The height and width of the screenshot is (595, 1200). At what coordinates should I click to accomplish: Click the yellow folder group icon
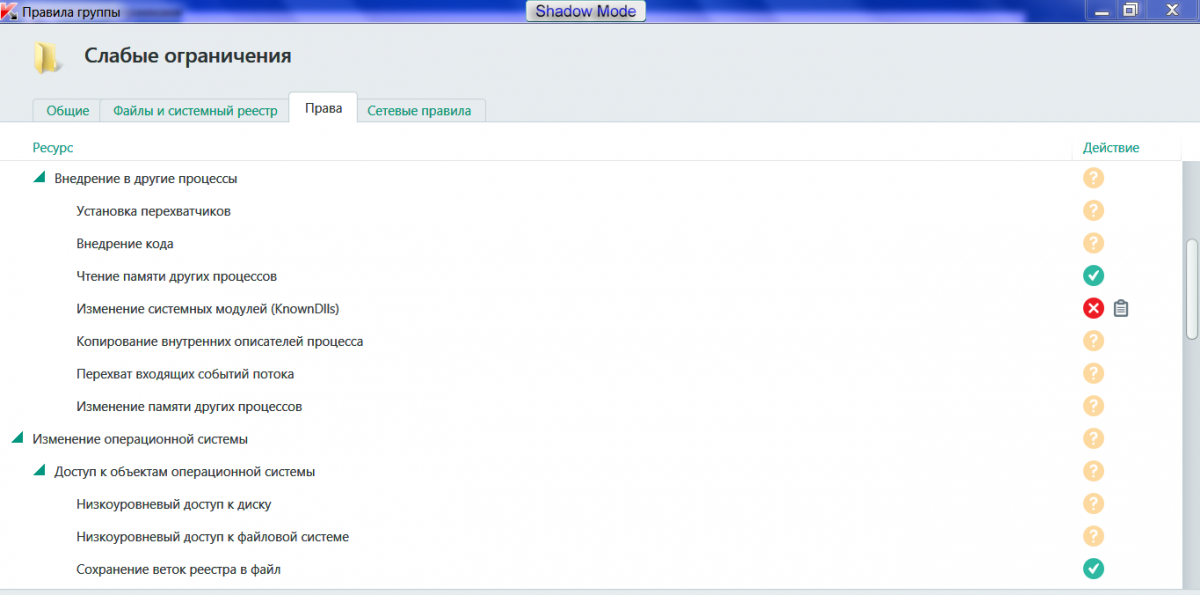(x=46, y=58)
